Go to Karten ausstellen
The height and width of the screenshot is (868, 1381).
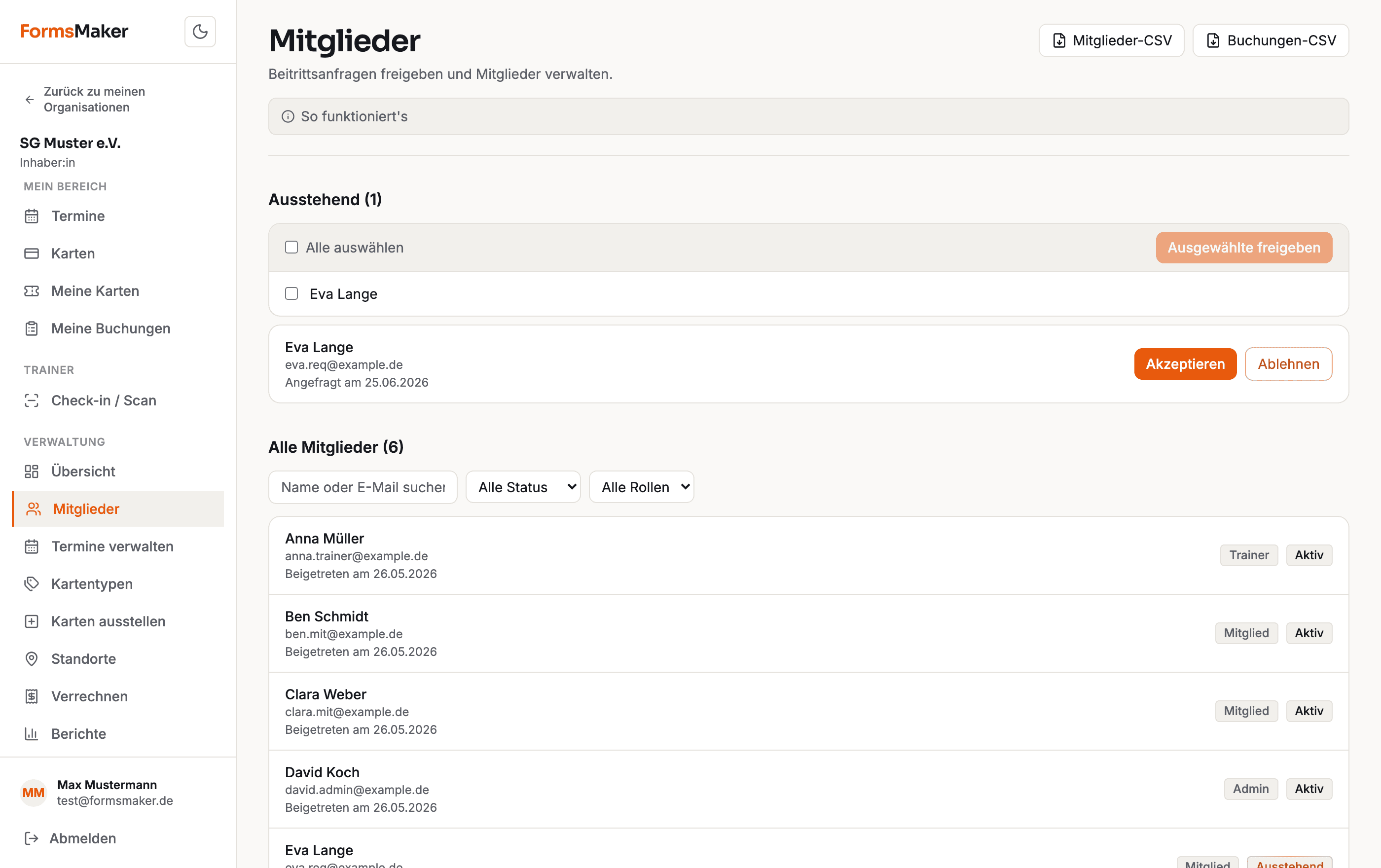[118, 621]
